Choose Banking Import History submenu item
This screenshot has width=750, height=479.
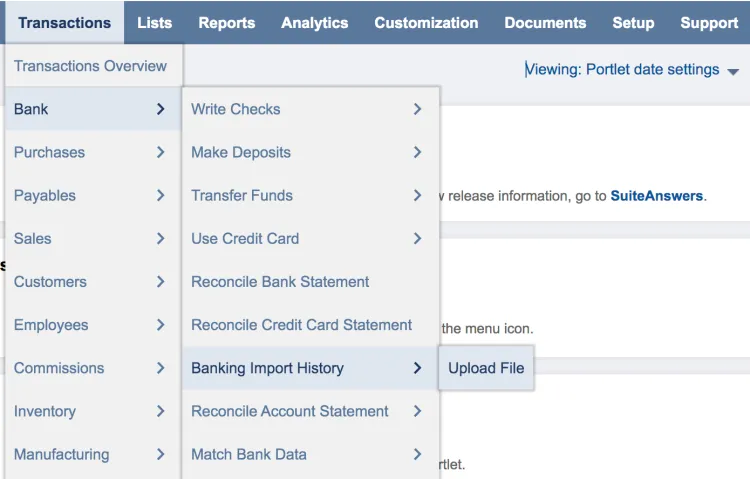(x=310, y=368)
